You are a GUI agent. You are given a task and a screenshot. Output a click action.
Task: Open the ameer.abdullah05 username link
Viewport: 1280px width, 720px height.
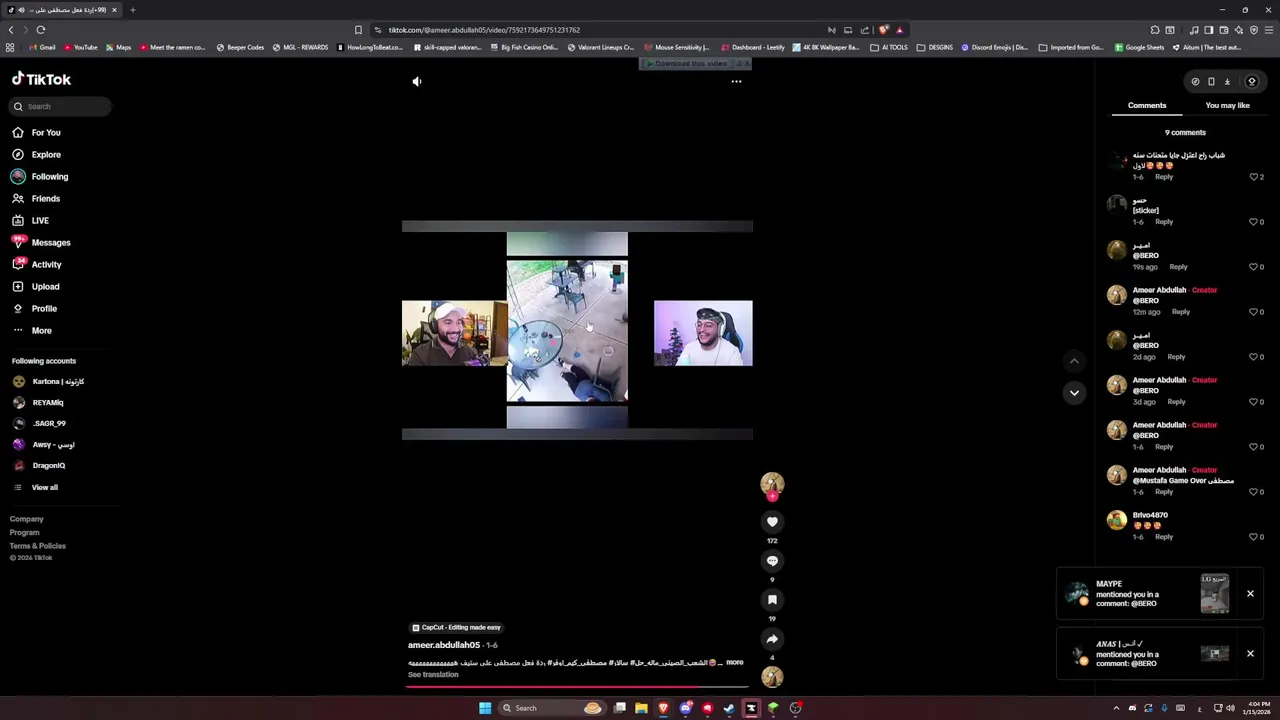tap(444, 645)
